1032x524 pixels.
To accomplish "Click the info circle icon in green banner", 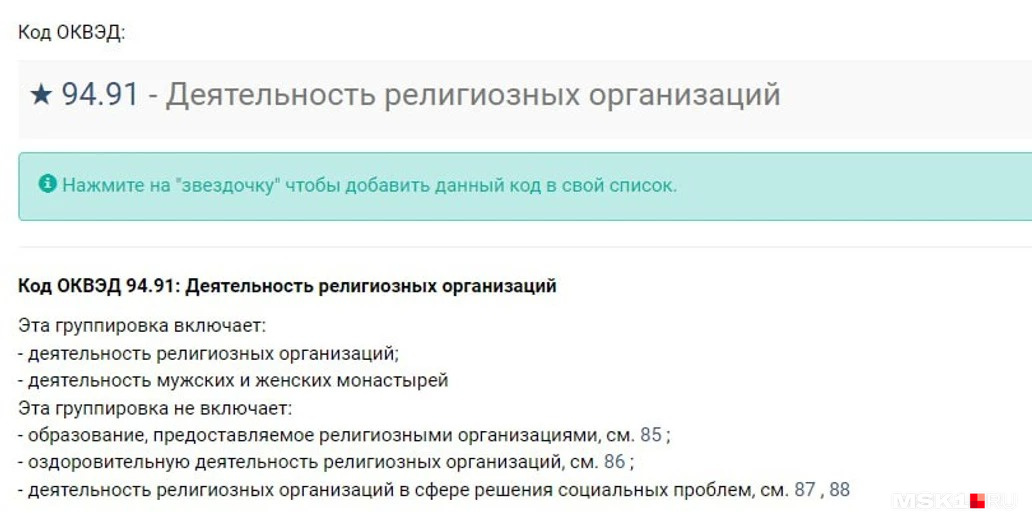I will point(47,184).
